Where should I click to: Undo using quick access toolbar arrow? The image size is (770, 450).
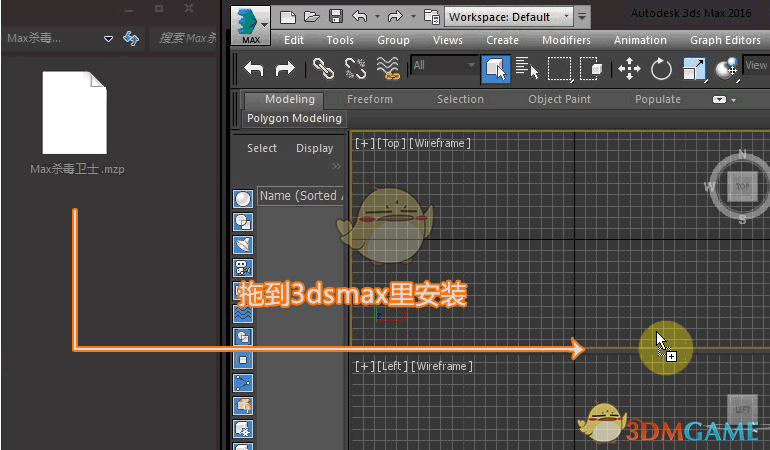point(359,17)
